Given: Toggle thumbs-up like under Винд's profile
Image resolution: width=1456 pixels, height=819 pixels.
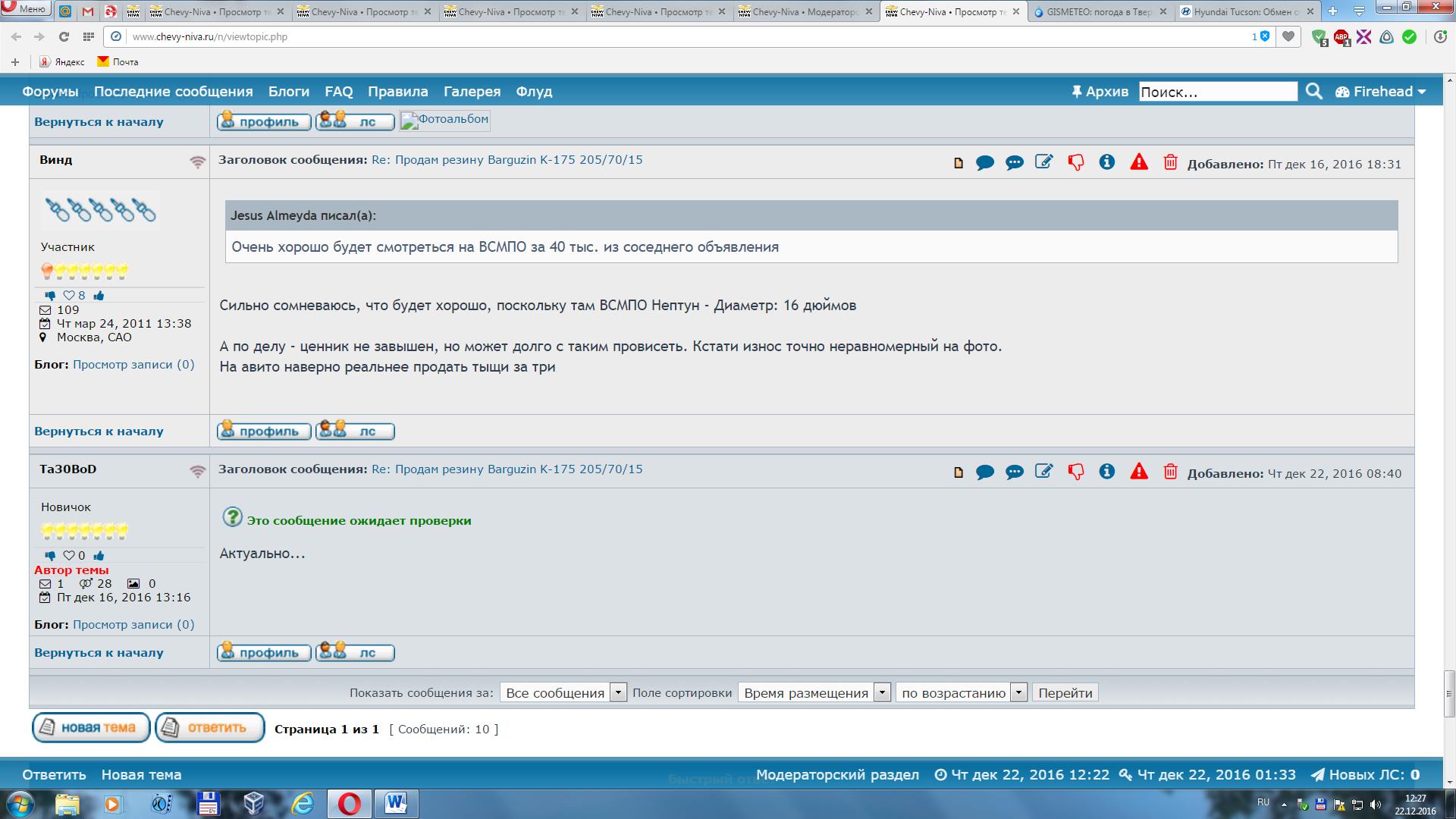Looking at the screenshot, I should coord(99,296).
